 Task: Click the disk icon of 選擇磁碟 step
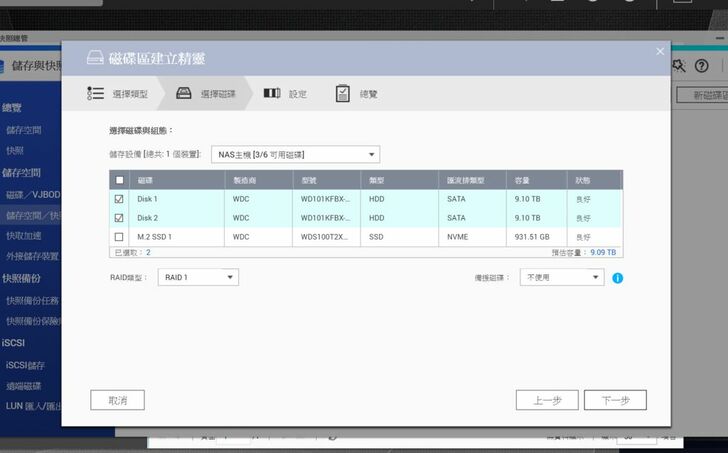pos(184,93)
